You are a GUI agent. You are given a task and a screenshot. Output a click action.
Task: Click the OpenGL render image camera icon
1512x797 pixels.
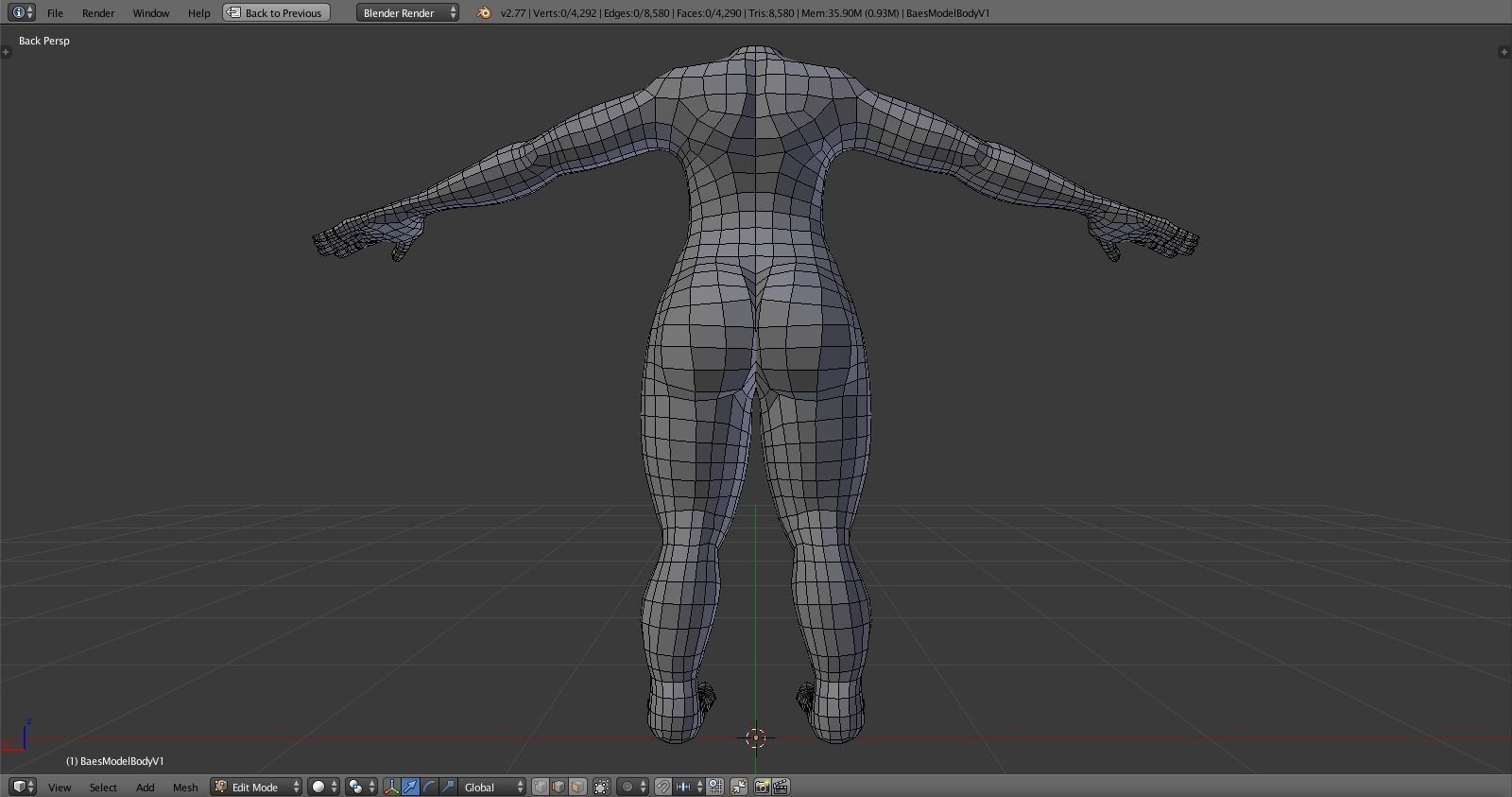762,787
